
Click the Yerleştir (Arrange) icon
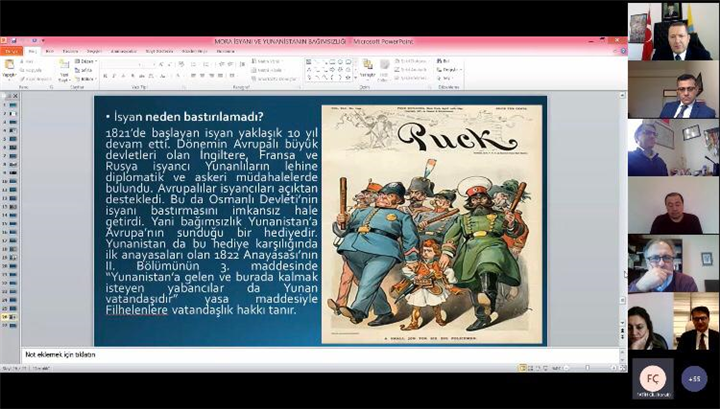point(367,69)
